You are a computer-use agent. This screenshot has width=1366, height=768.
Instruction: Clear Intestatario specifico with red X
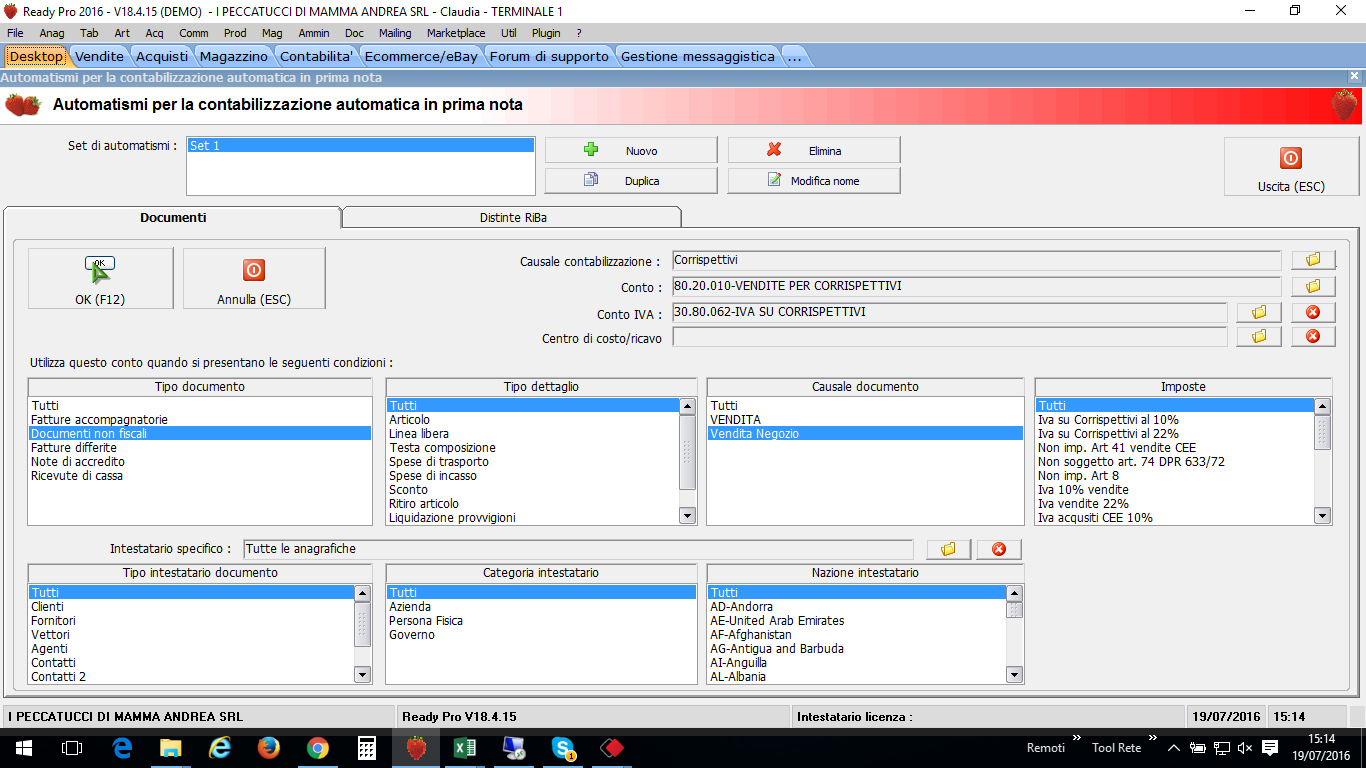pos(999,549)
